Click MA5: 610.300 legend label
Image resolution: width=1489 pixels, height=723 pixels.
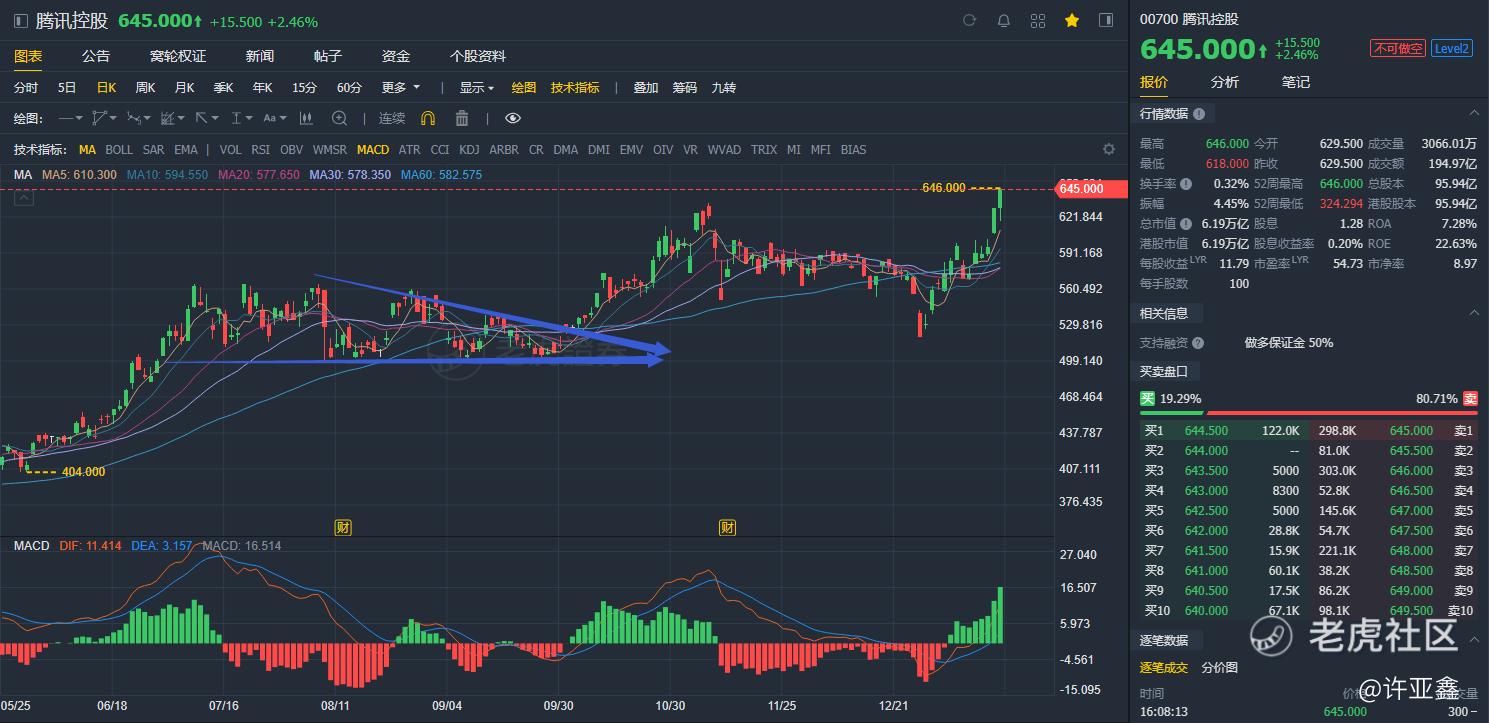79,174
